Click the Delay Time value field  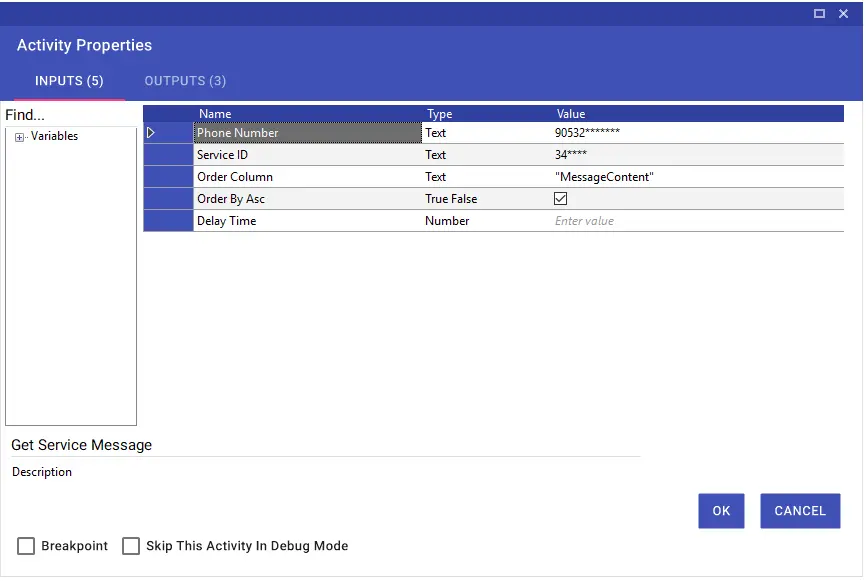[696, 221]
